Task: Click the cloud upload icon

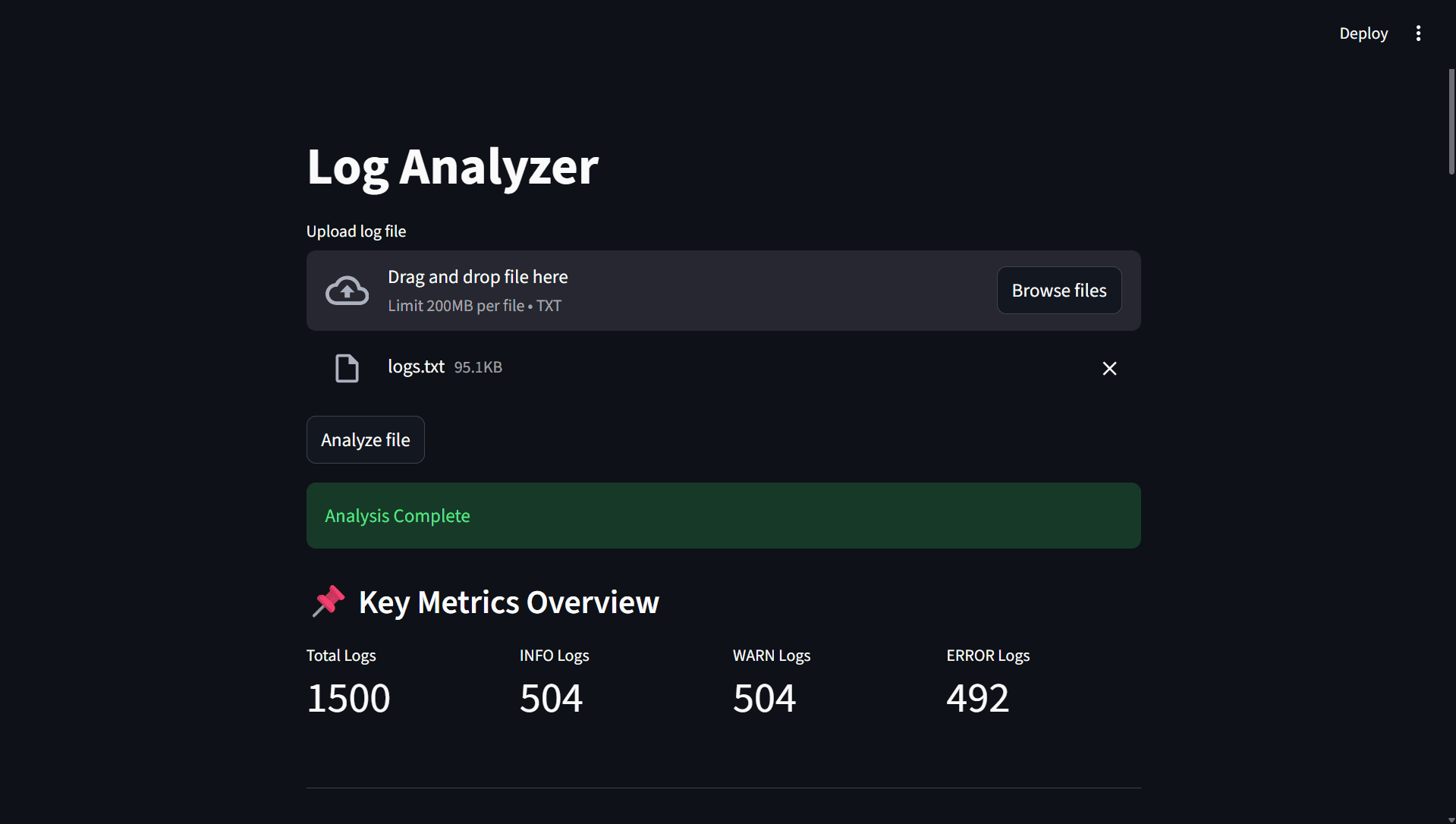Action: [x=347, y=290]
